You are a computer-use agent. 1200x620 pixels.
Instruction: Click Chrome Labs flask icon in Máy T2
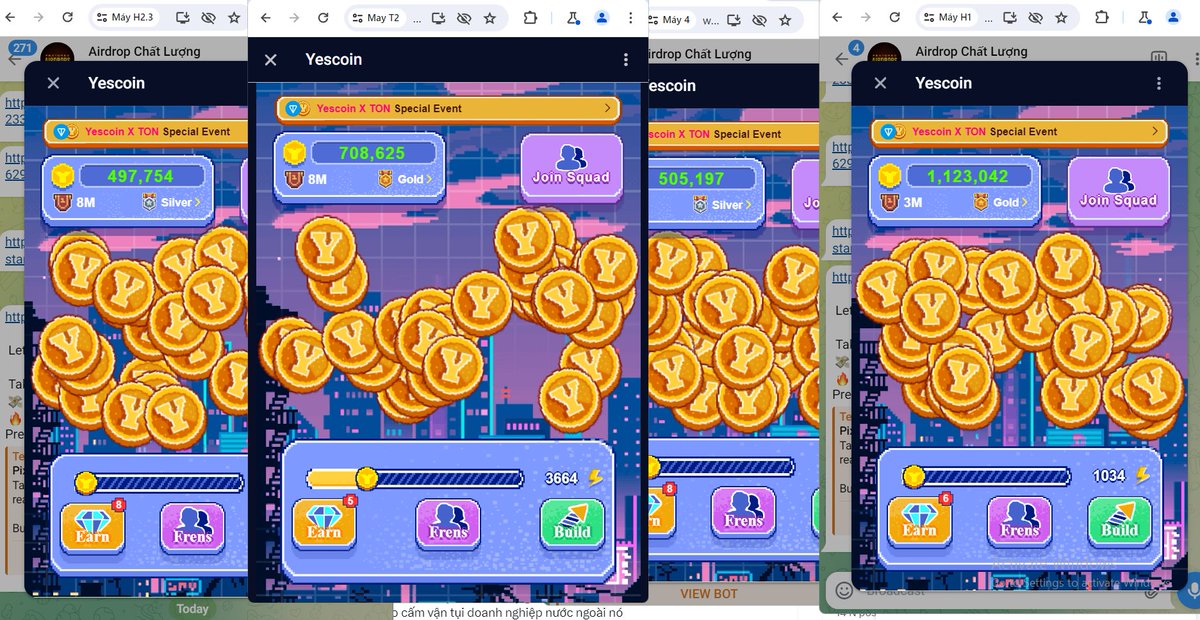tap(573, 18)
